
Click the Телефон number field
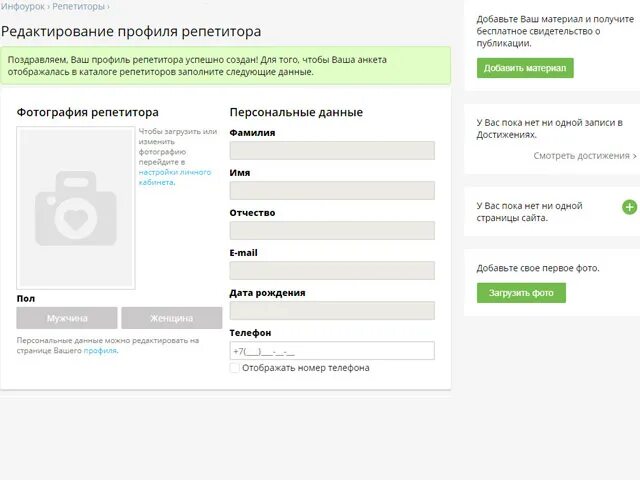point(331,351)
